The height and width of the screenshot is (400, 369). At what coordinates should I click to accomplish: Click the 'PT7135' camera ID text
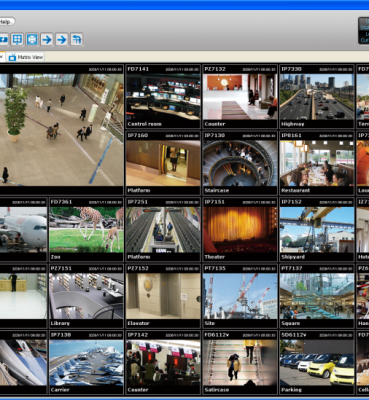215,268
